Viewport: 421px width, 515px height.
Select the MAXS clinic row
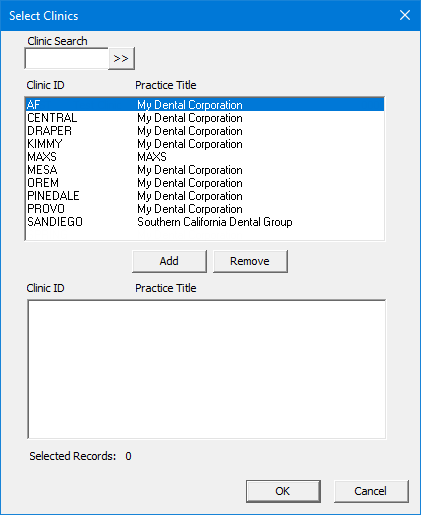pyautogui.click(x=205, y=157)
